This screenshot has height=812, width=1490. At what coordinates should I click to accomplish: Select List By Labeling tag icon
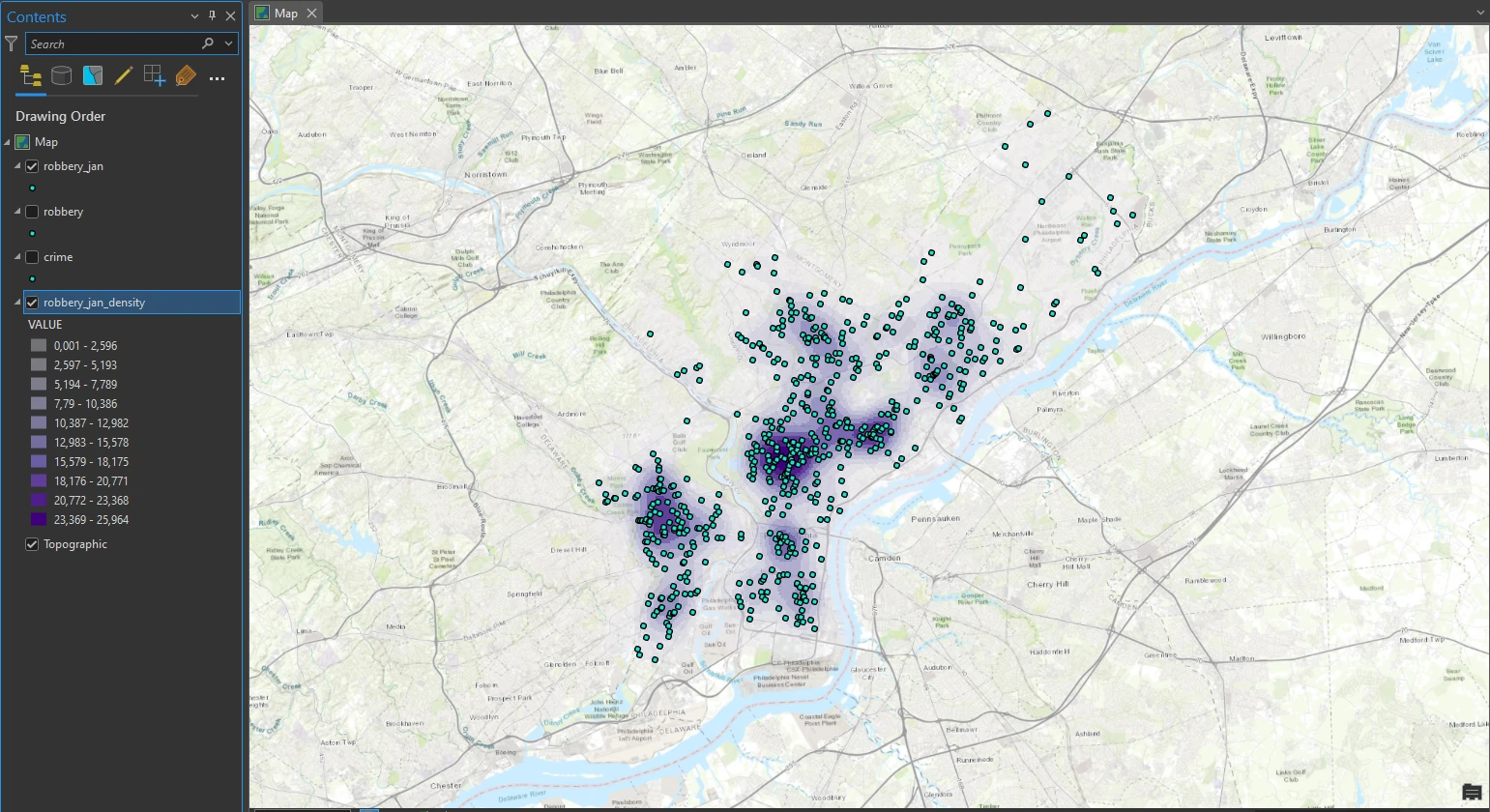coord(186,76)
